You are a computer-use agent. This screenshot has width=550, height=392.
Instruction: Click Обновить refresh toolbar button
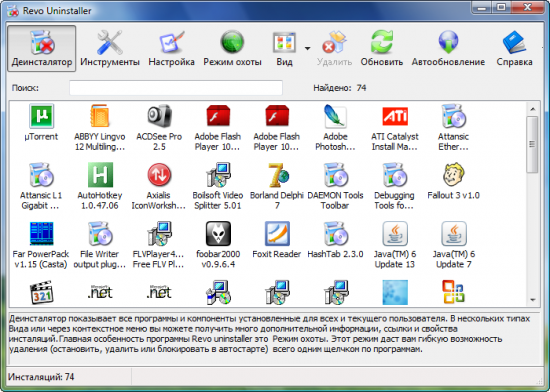pyautogui.click(x=382, y=48)
